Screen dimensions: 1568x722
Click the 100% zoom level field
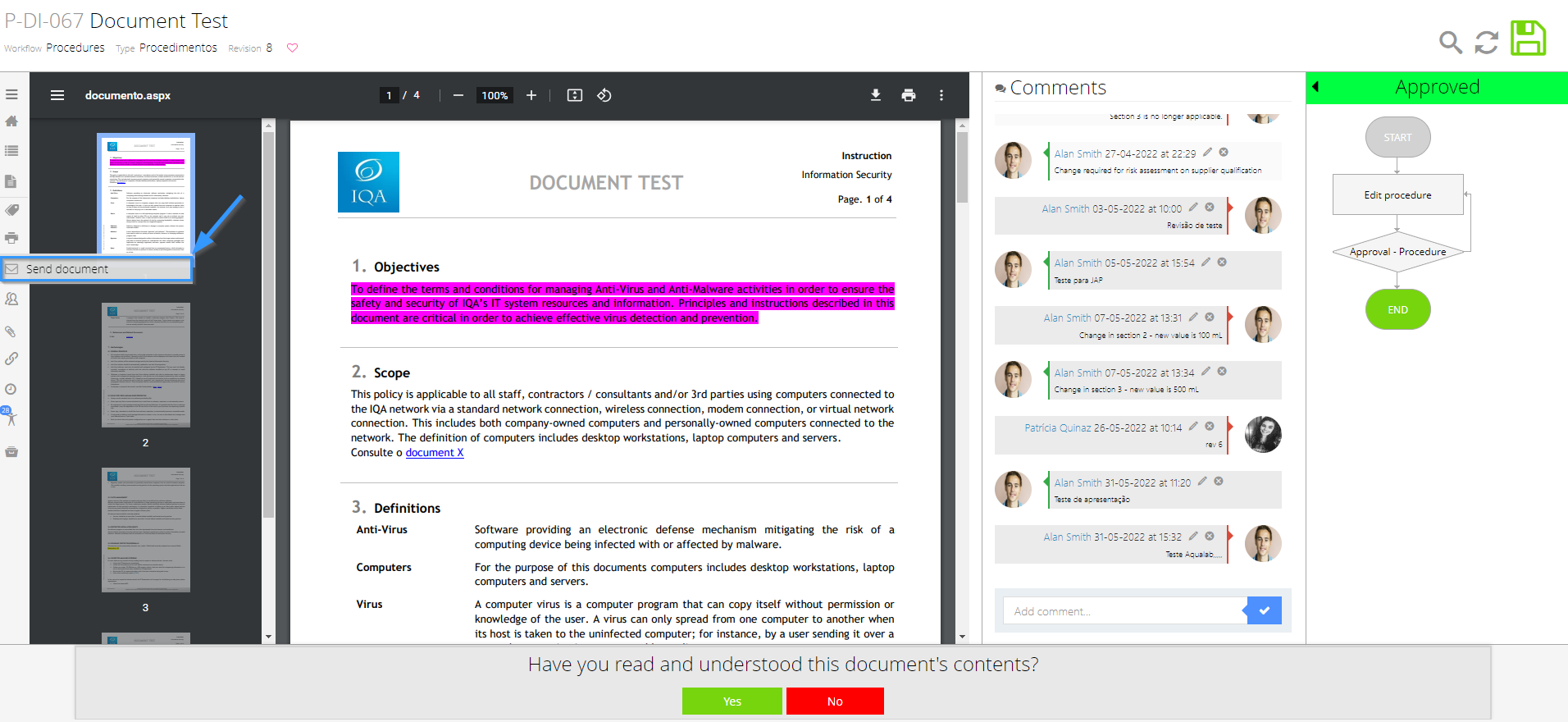point(495,95)
